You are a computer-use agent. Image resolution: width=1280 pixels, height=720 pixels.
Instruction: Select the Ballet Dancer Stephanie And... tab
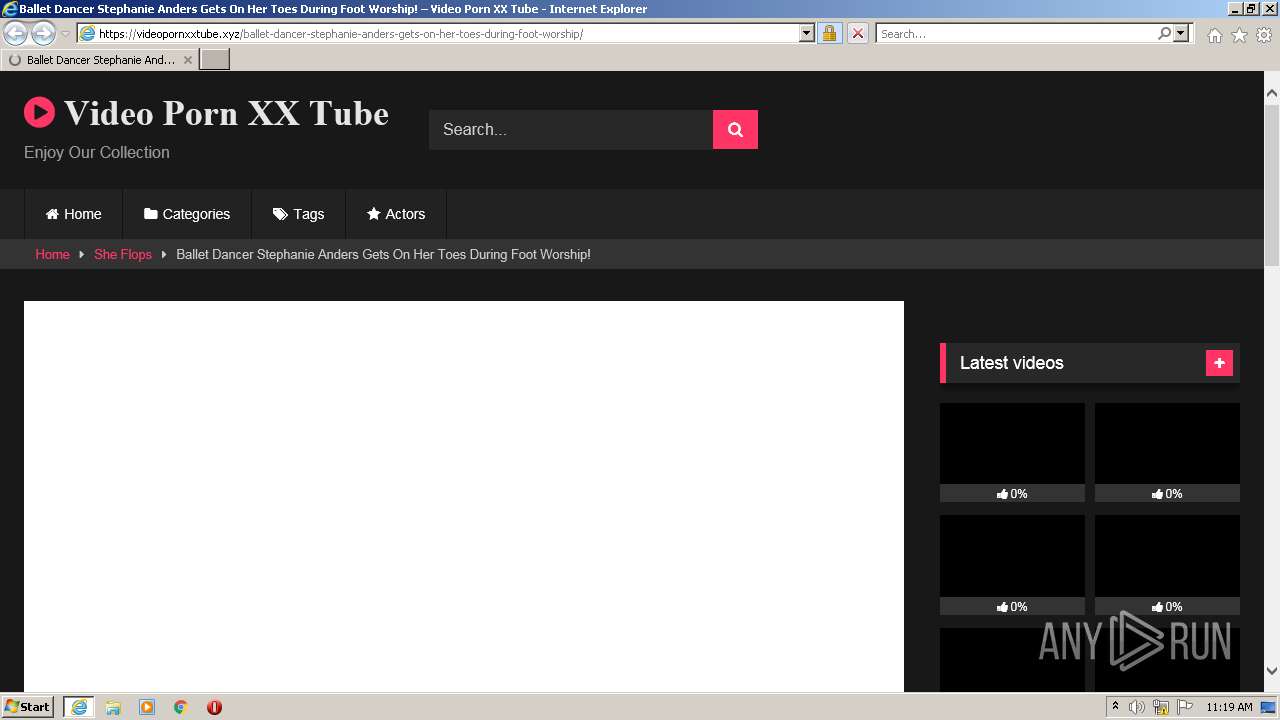pos(100,60)
